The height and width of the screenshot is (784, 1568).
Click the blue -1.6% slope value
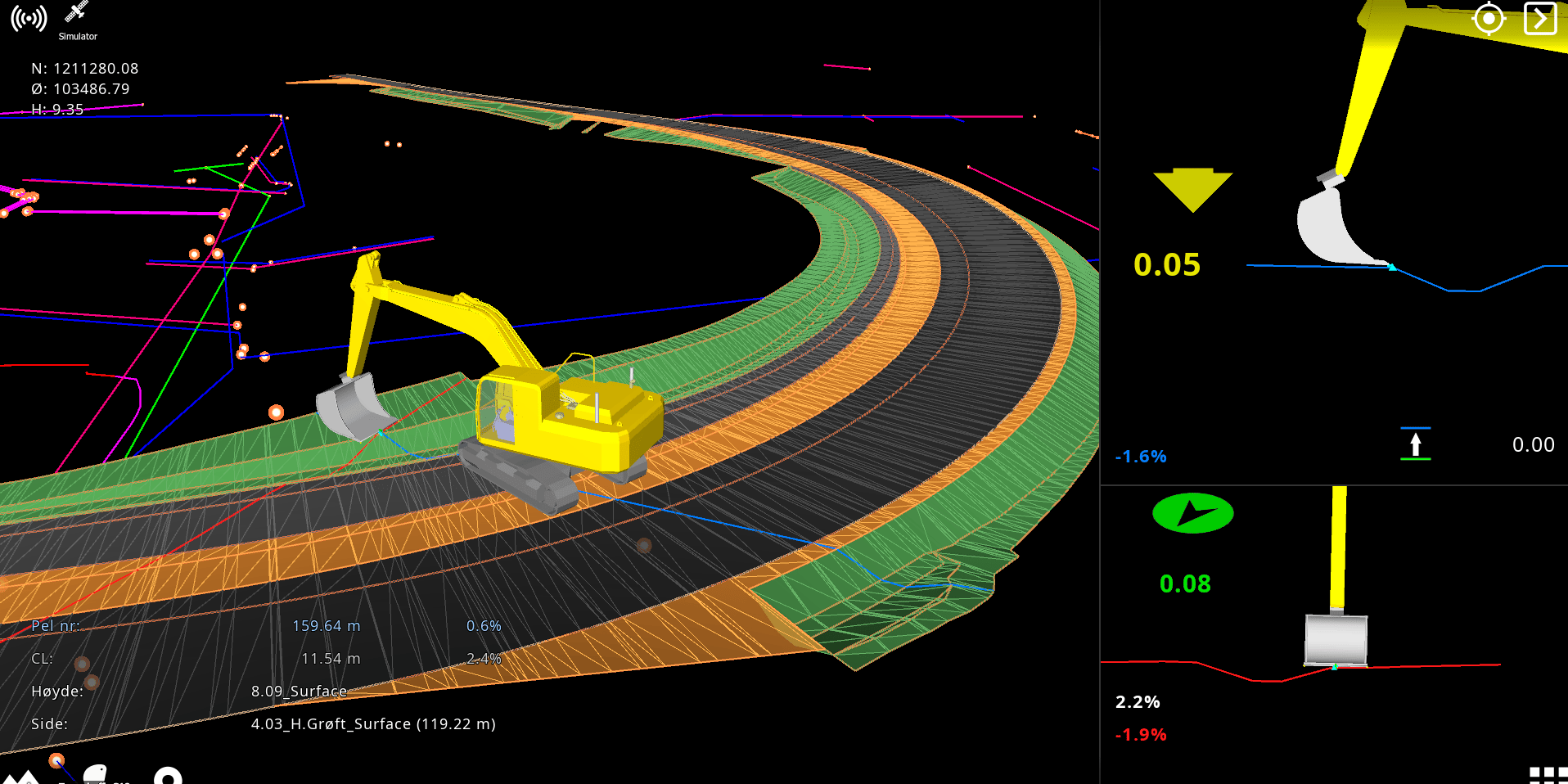pos(1141,457)
